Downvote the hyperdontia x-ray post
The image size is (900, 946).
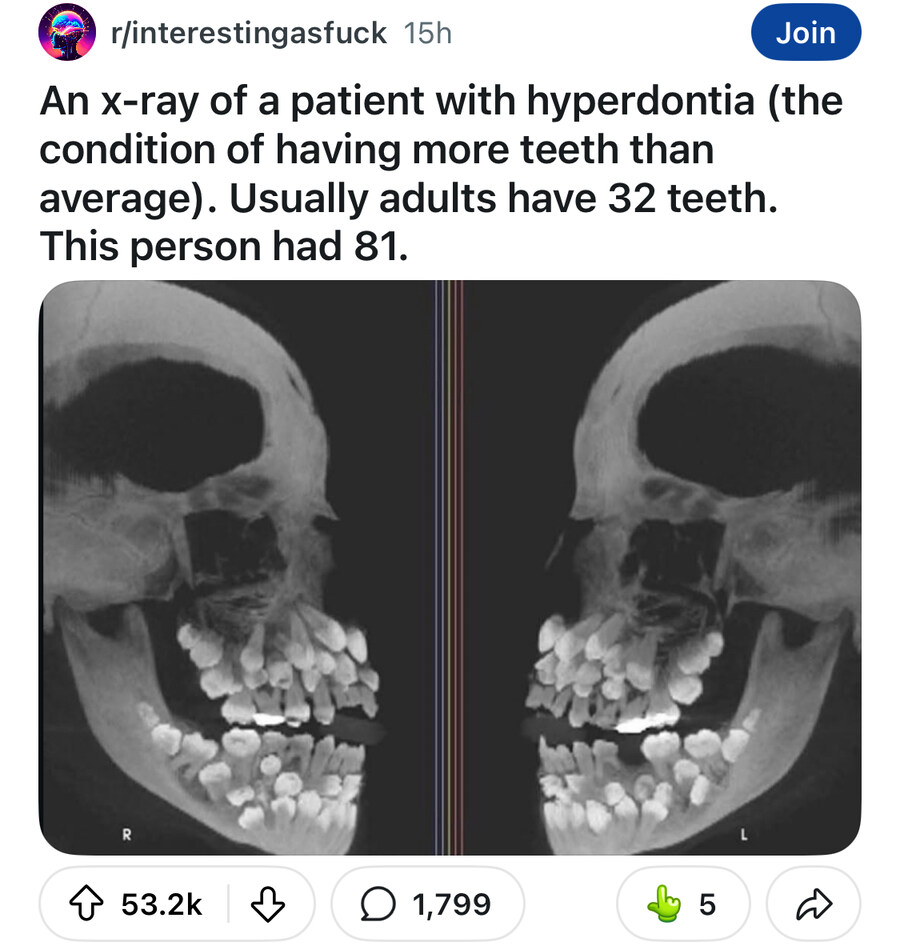pos(267,903)
